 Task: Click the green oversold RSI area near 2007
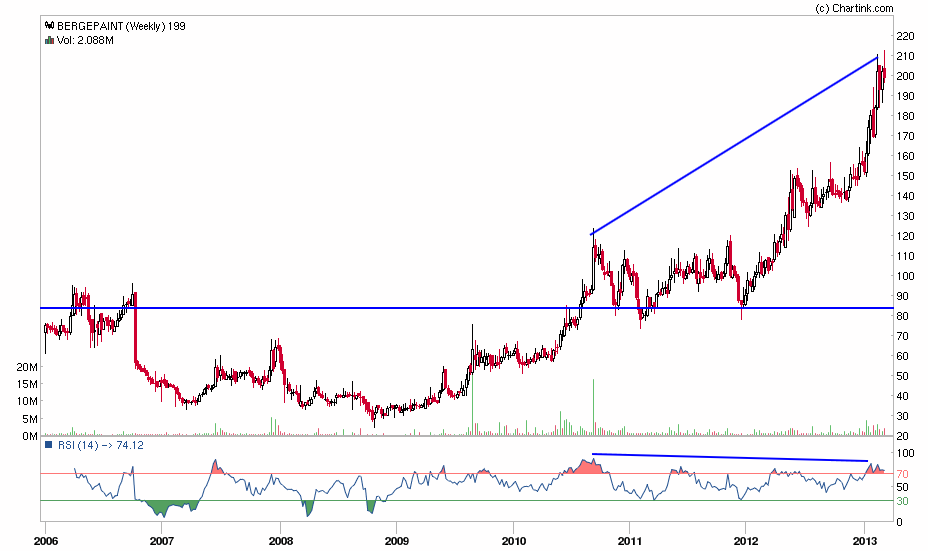166,507
